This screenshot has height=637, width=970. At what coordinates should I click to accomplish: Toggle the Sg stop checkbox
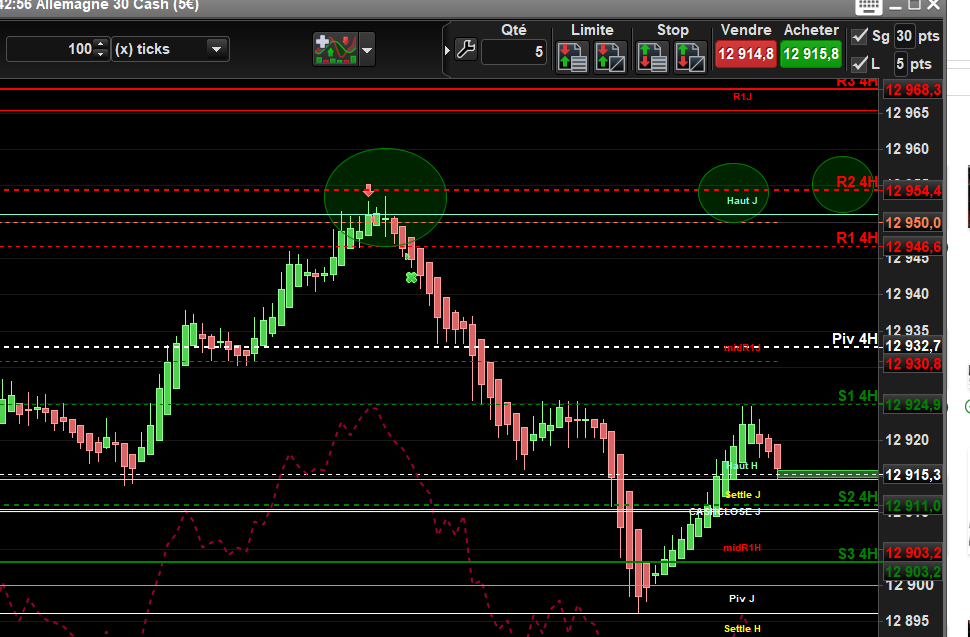(x=859, y=36)
